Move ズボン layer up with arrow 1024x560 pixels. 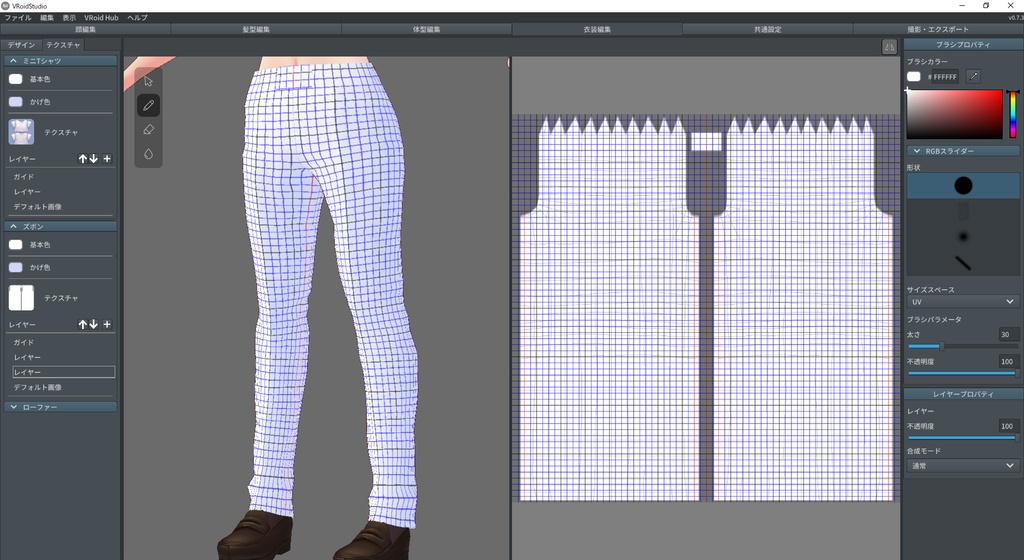coord(82,324)
